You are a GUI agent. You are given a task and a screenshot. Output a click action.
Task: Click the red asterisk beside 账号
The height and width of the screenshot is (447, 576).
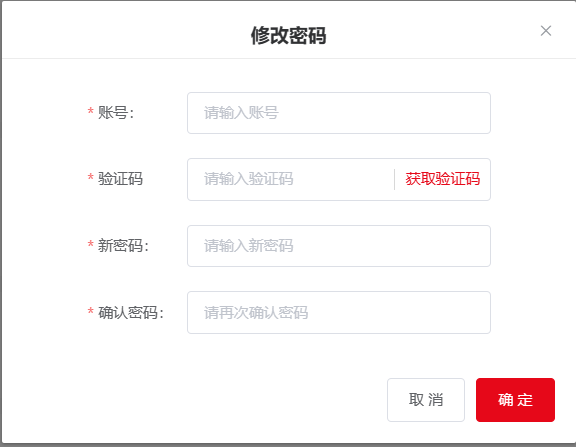90,111
